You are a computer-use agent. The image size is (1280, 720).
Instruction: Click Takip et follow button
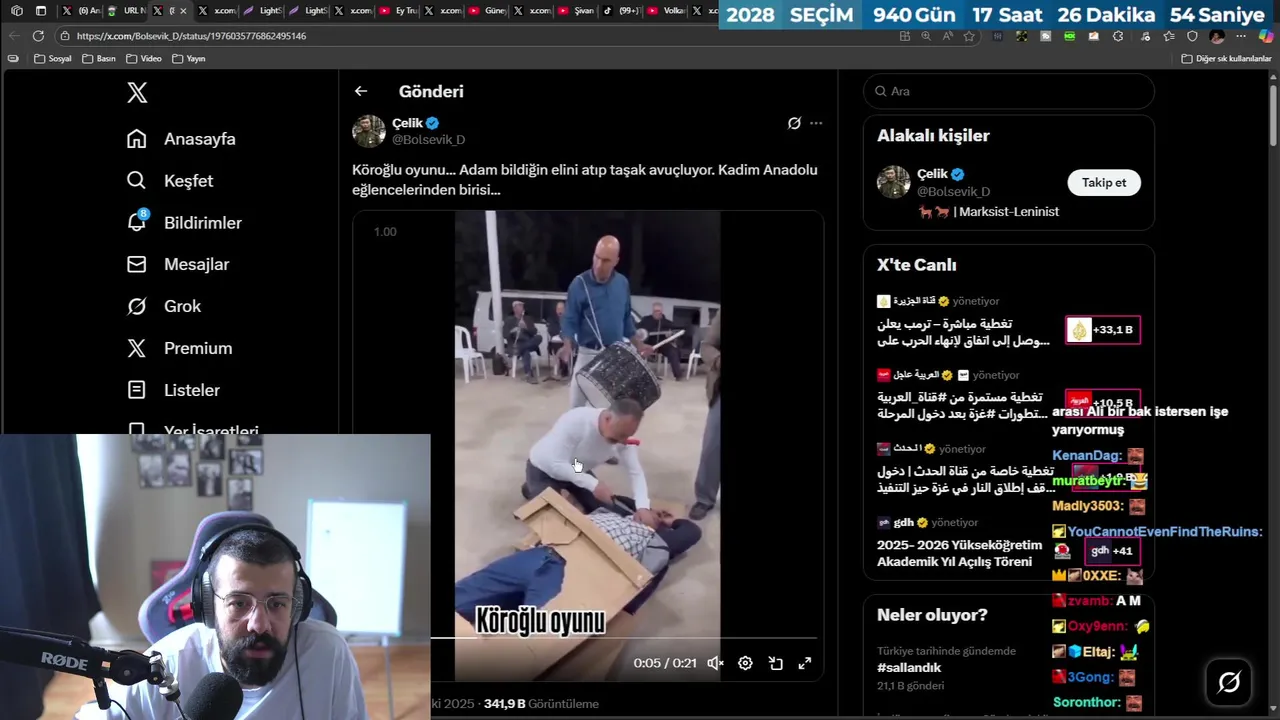1104,182
